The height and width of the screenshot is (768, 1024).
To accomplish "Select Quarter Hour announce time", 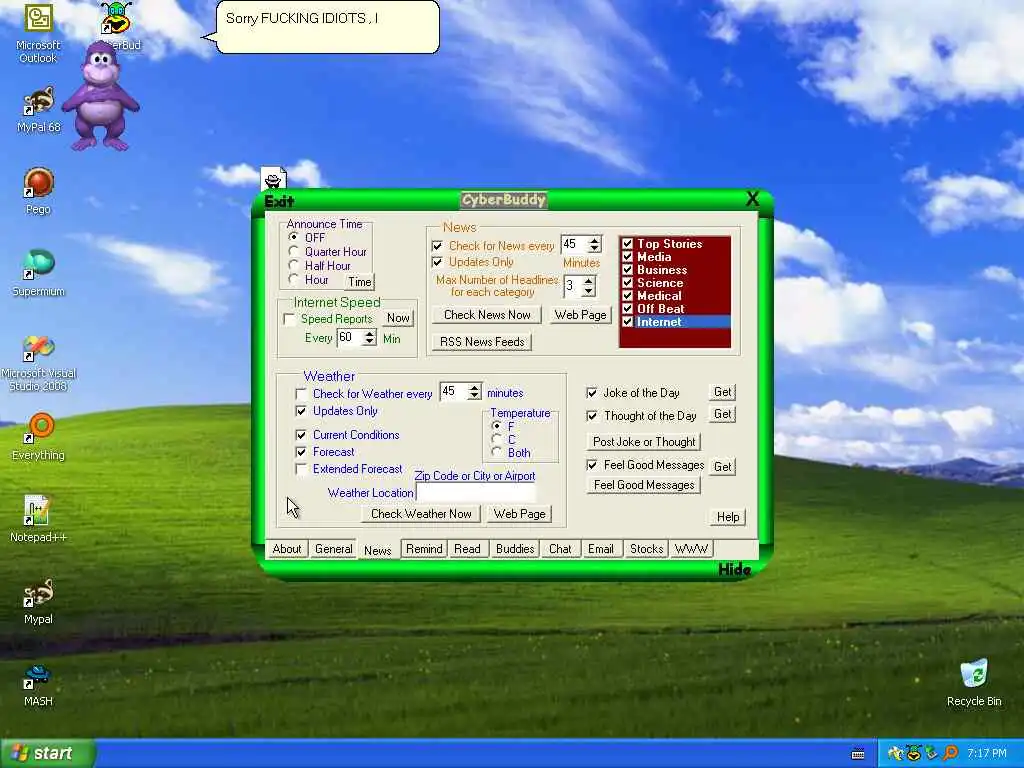I will point(293,251).
